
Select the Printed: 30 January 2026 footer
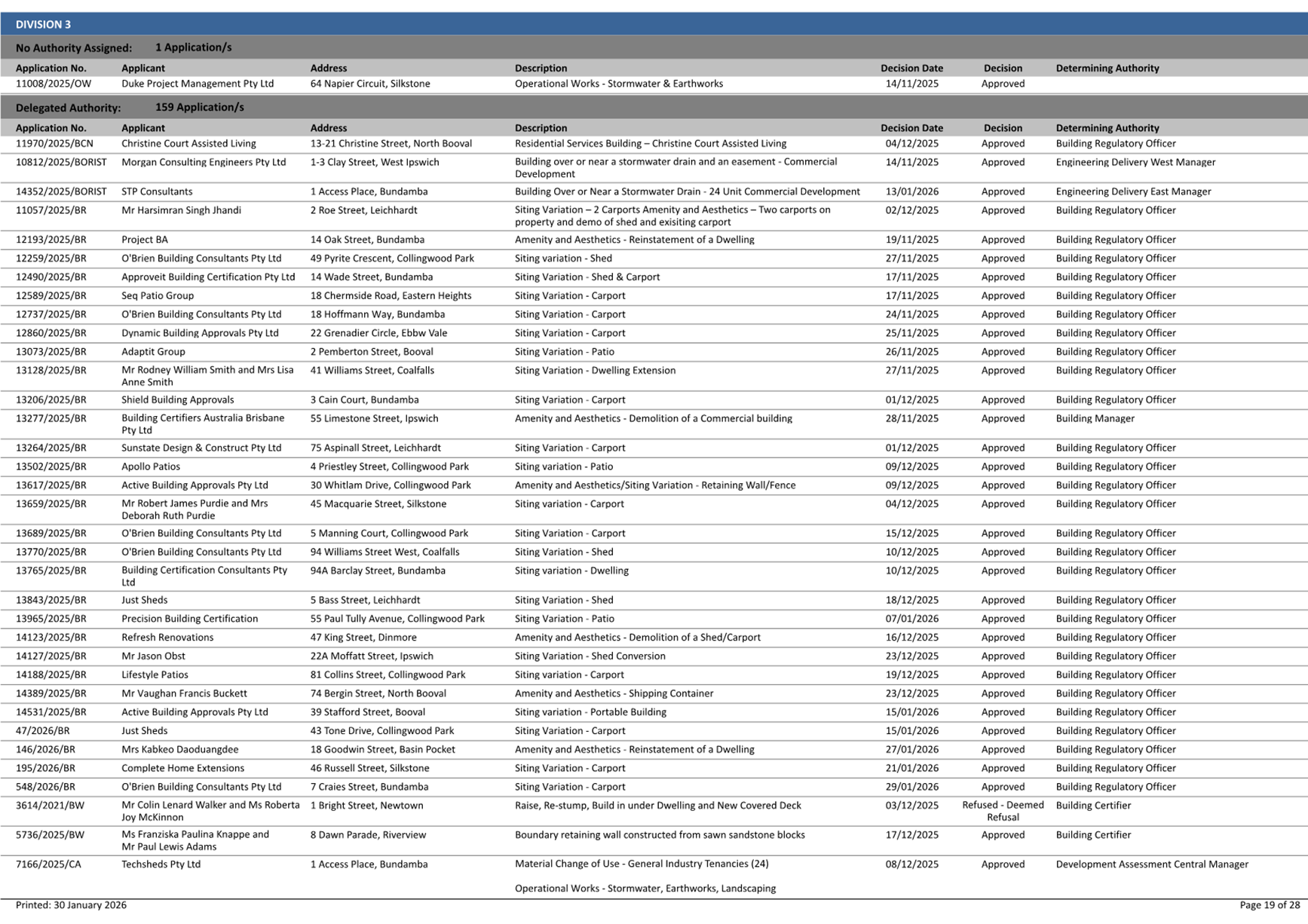[71, 905]
